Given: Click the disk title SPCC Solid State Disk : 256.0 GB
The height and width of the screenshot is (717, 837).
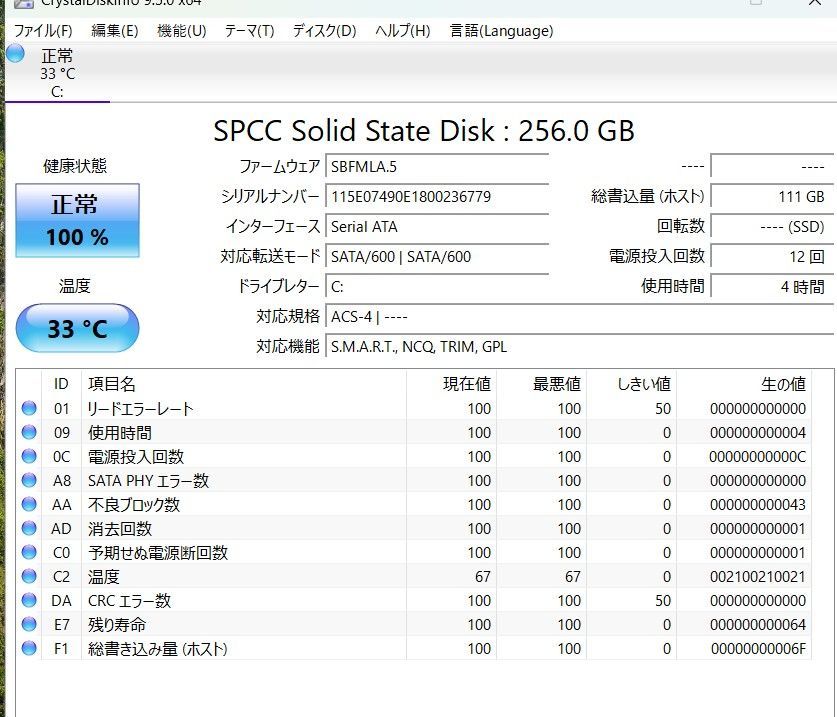Looking at the screenshot, I should [x=424, y=130].
